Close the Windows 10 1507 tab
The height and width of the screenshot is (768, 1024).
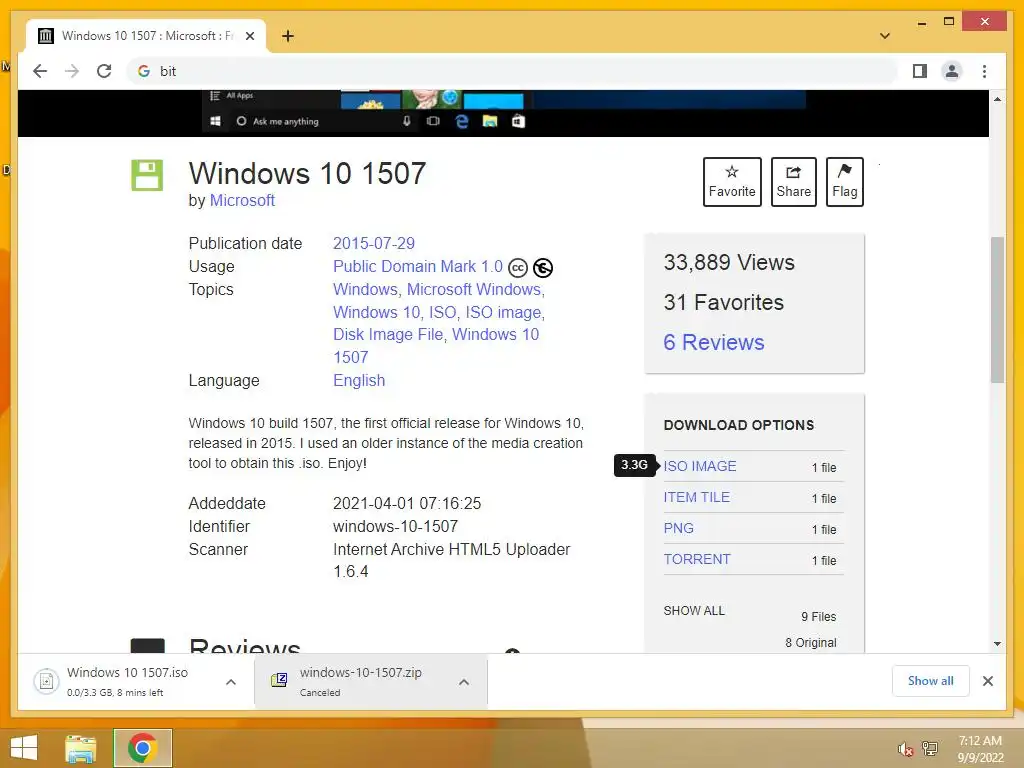pyautogui.click(x=249, y=36)
